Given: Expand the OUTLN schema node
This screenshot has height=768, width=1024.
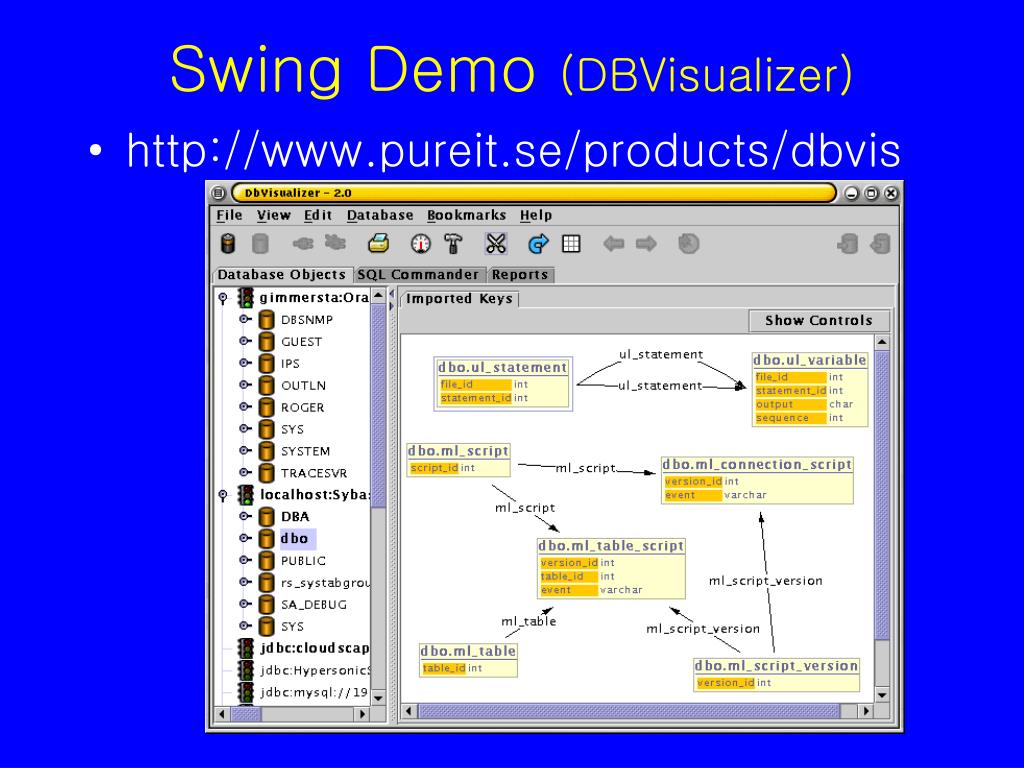Looking at the screenshot, I should point(245,385).
